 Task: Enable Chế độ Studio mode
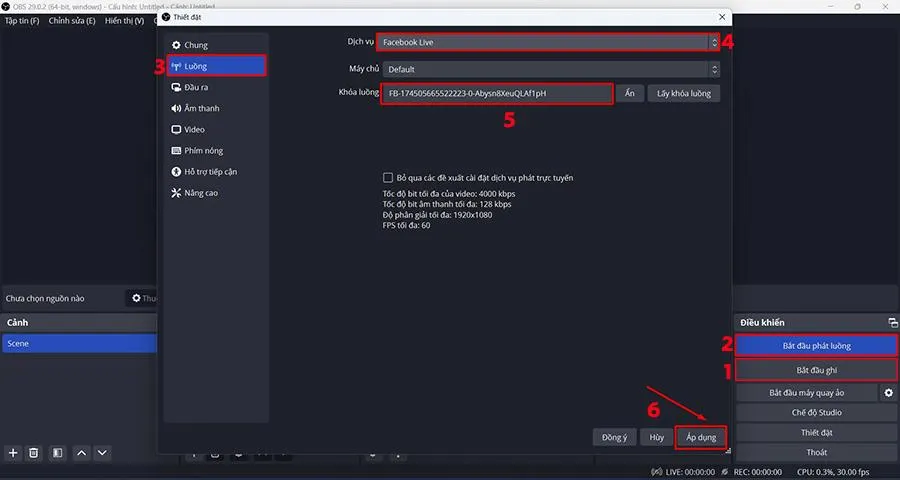816,412
